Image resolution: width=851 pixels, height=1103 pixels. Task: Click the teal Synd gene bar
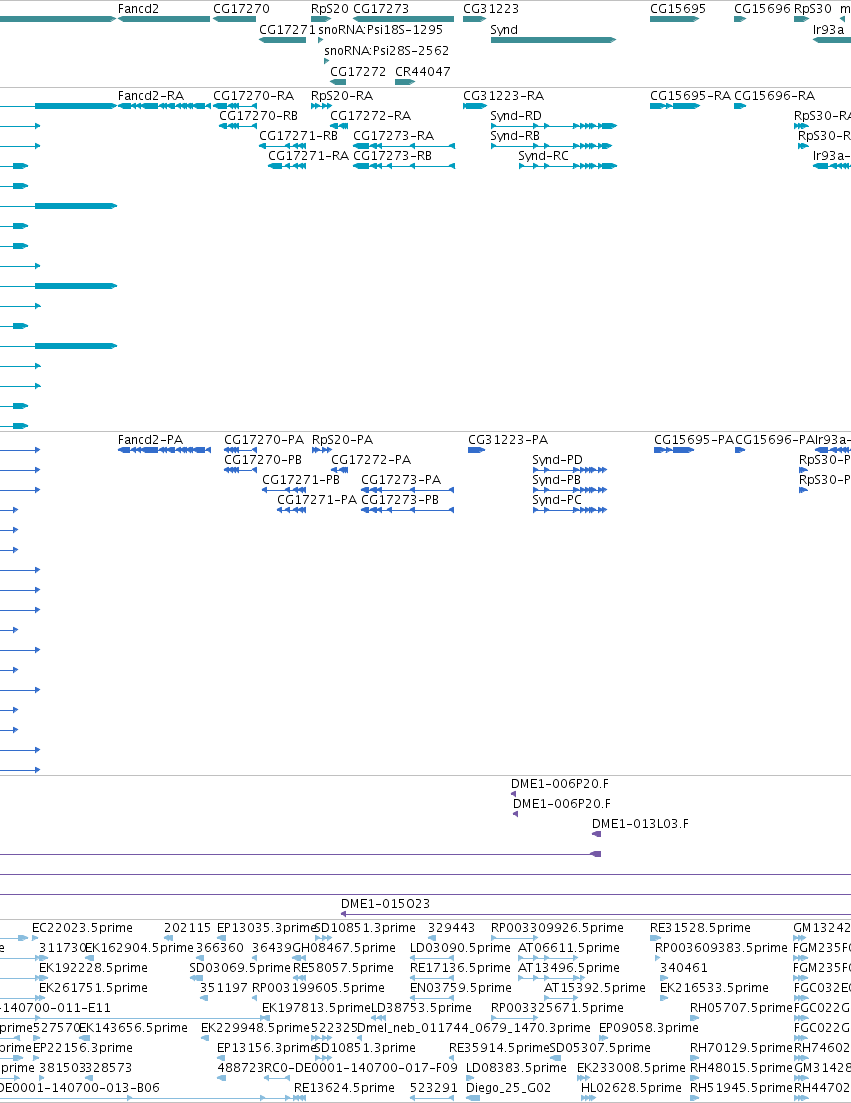pos(553,40)
